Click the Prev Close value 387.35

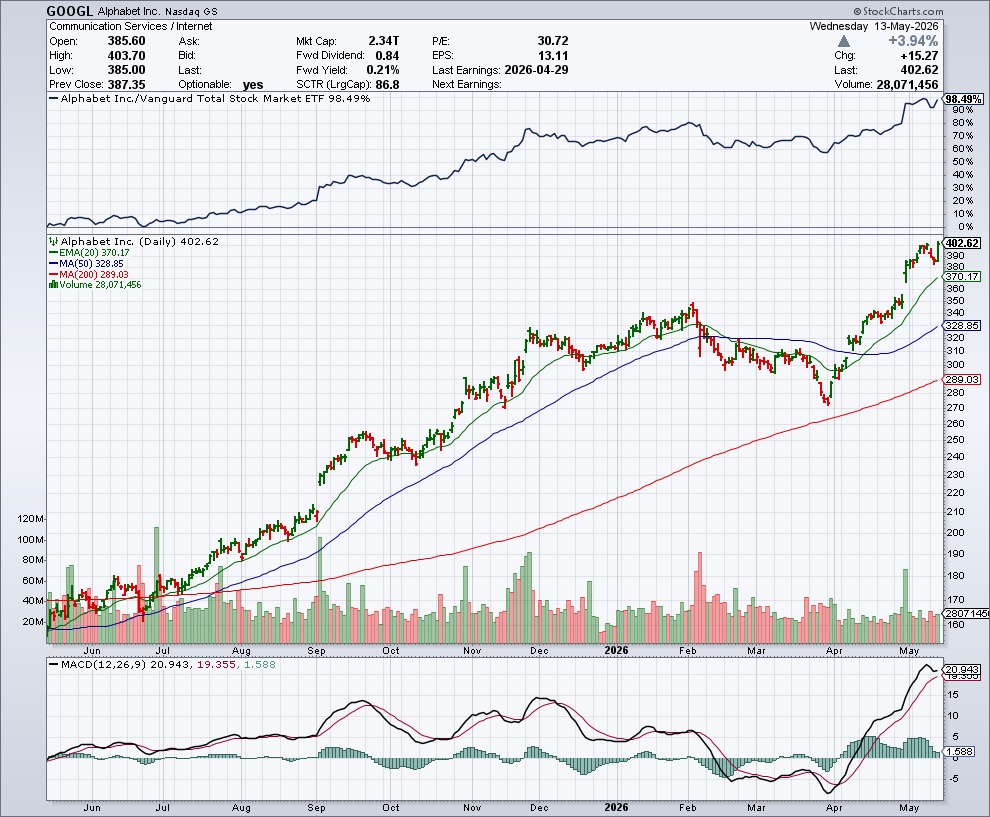pos(126,85)
